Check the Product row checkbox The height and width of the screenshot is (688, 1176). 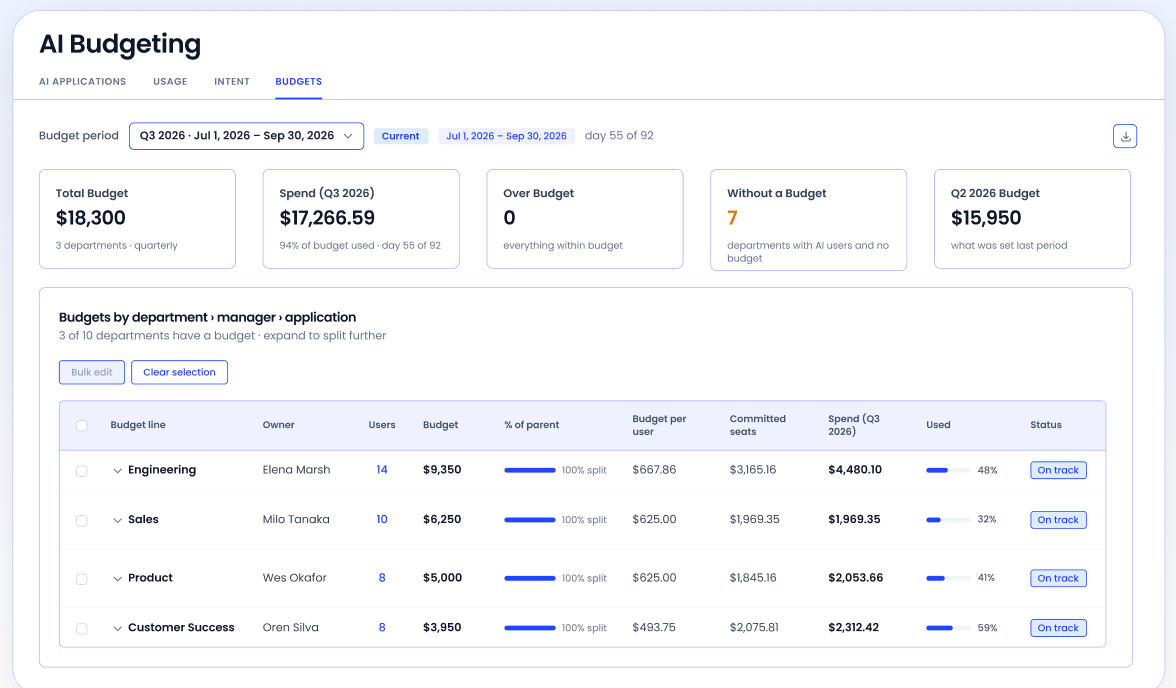82,579
